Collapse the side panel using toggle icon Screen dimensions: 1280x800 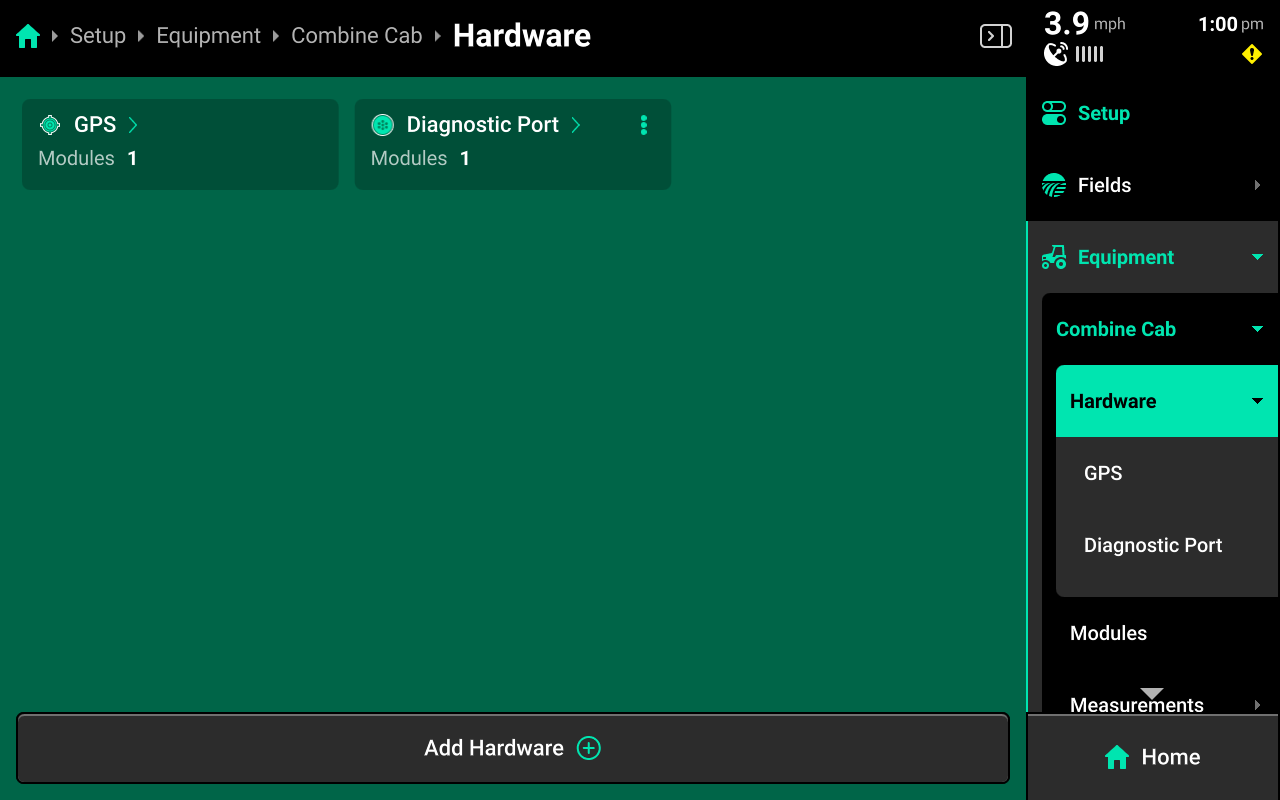(x=995, y=37)
